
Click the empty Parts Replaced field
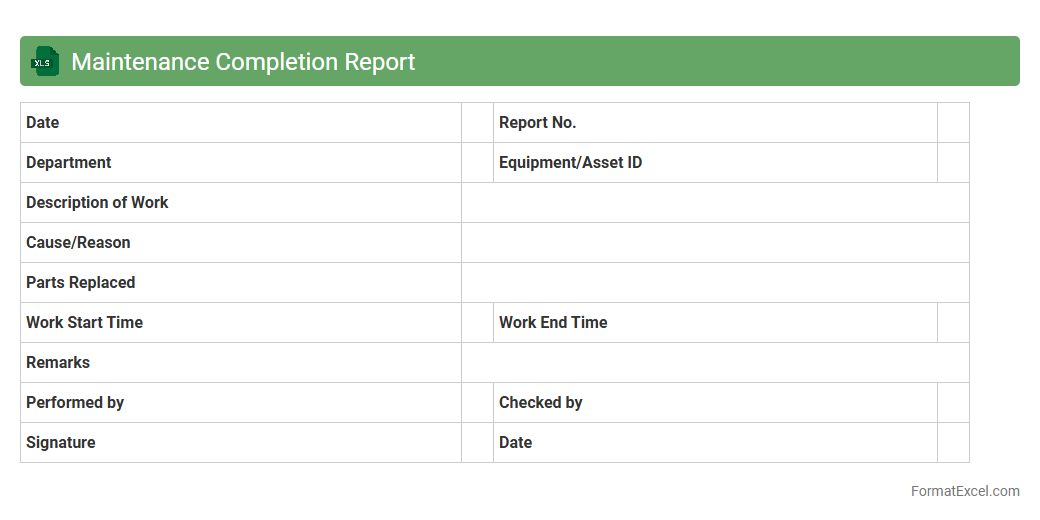click(714, 282)
